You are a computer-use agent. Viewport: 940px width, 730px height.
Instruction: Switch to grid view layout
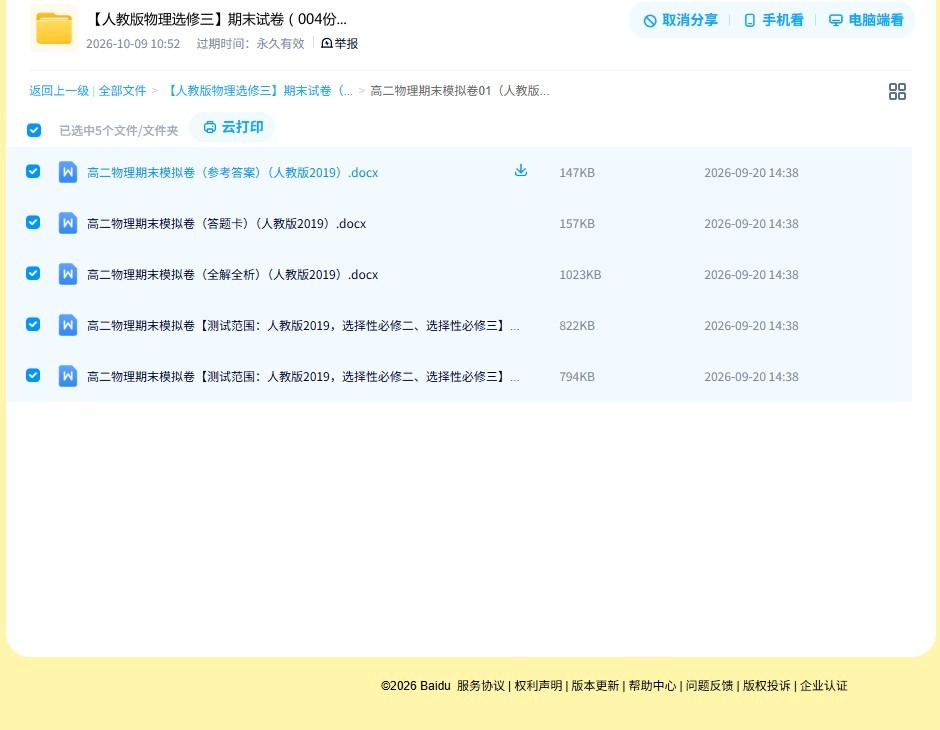(897, 91)
